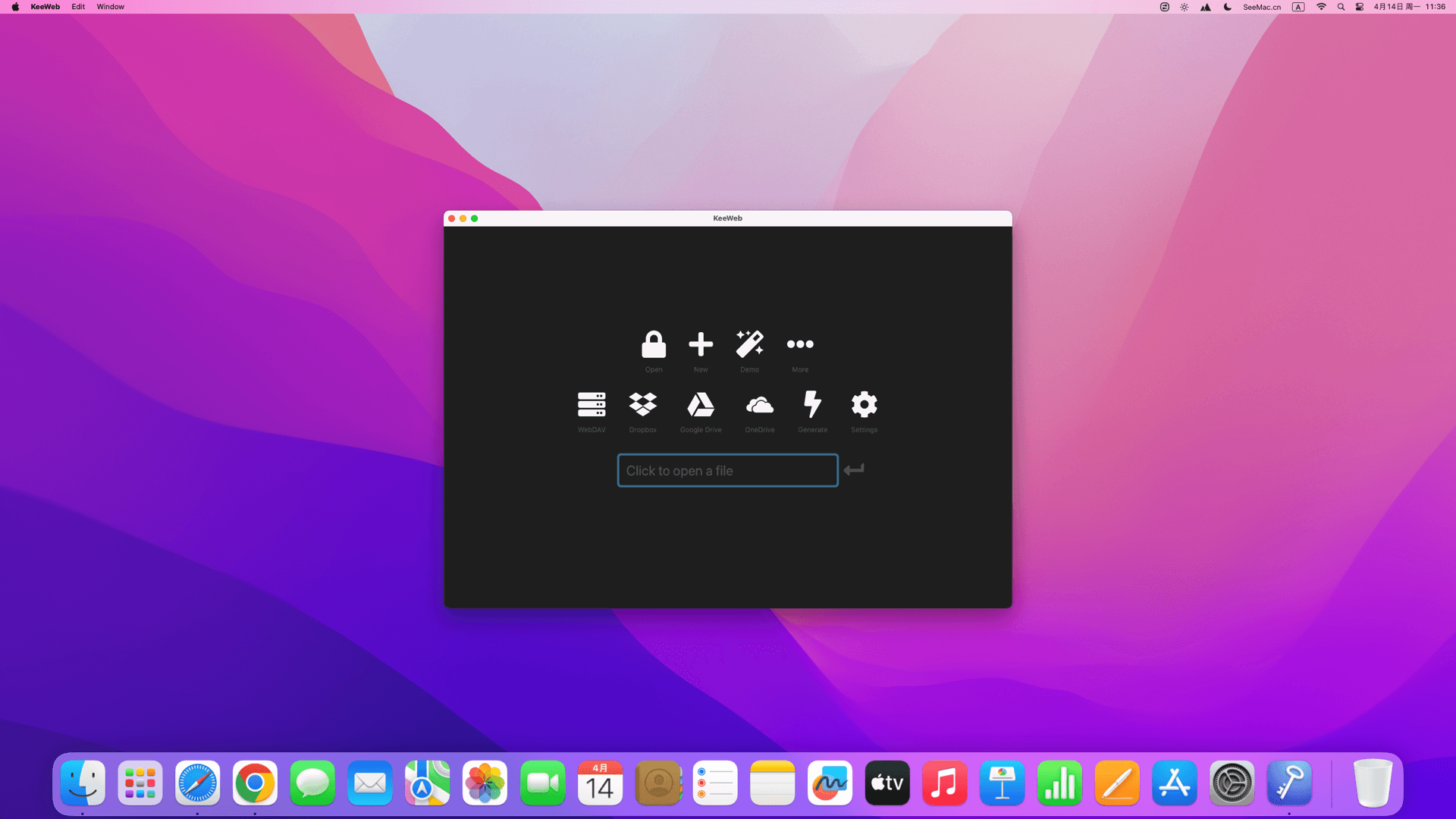This screenshot has width=1456, height=819.
Task: Open KeeWeb Settings gear
Action: [x=864, y=405]
